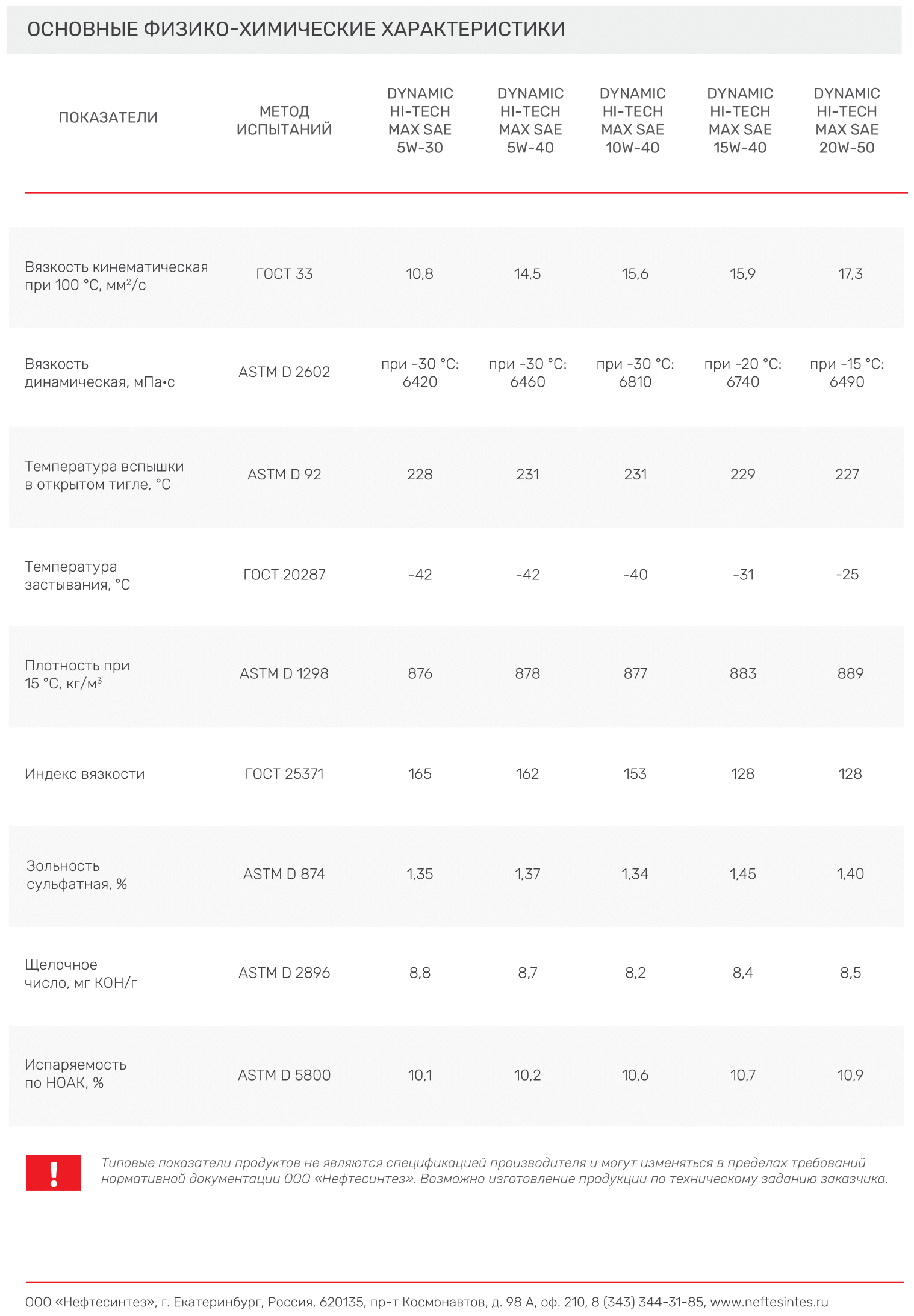Click the Индекс вязкости row label

pos(85,774)
